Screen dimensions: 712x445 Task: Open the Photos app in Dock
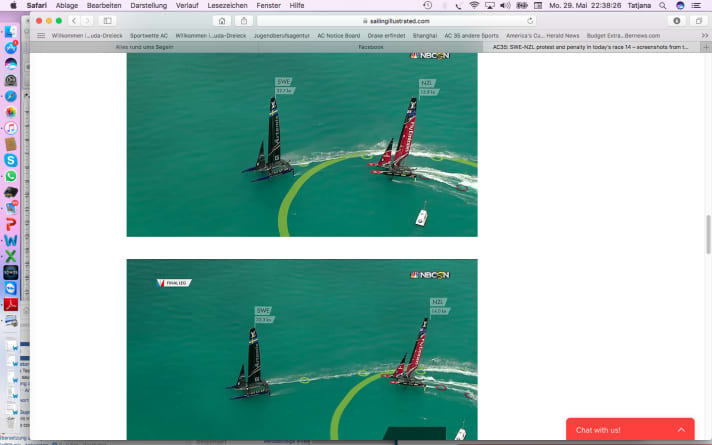(10, 112)
